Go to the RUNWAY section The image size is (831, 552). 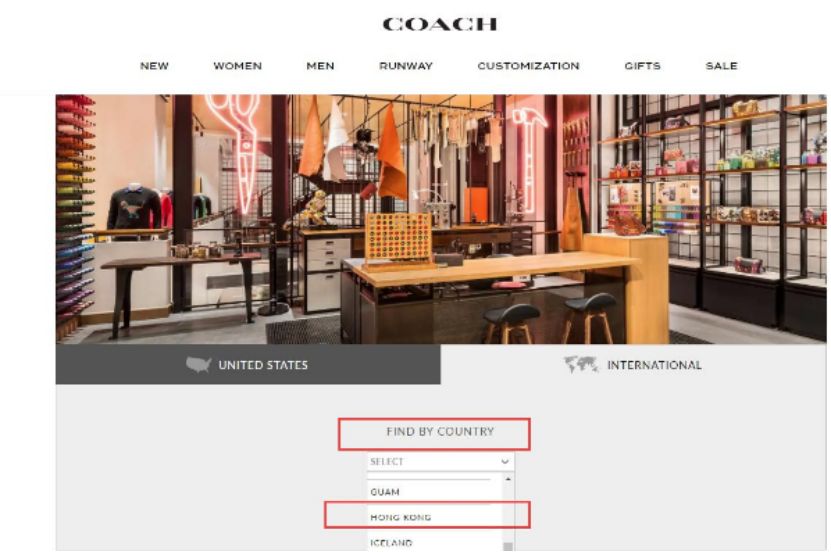point(406,66)
